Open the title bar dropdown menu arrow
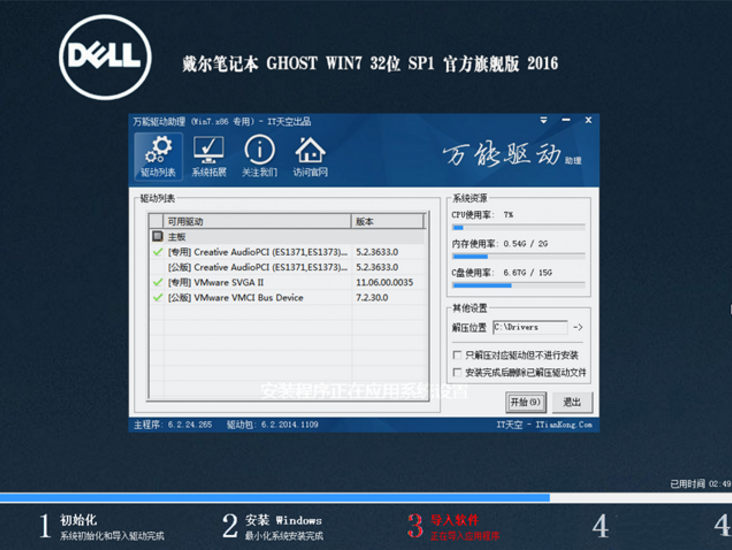The image size is (732, 550). (x=544, y=120)
